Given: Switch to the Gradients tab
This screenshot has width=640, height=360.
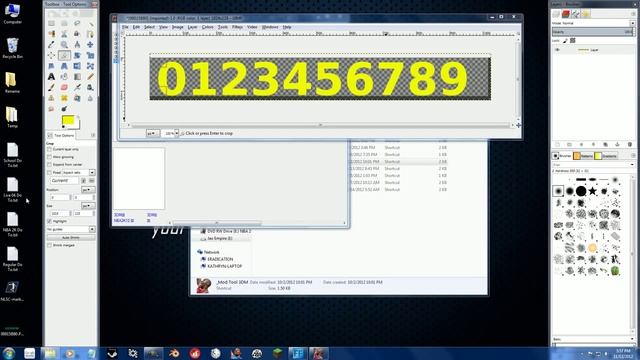Looking at the screenshot, I should 606,156.
